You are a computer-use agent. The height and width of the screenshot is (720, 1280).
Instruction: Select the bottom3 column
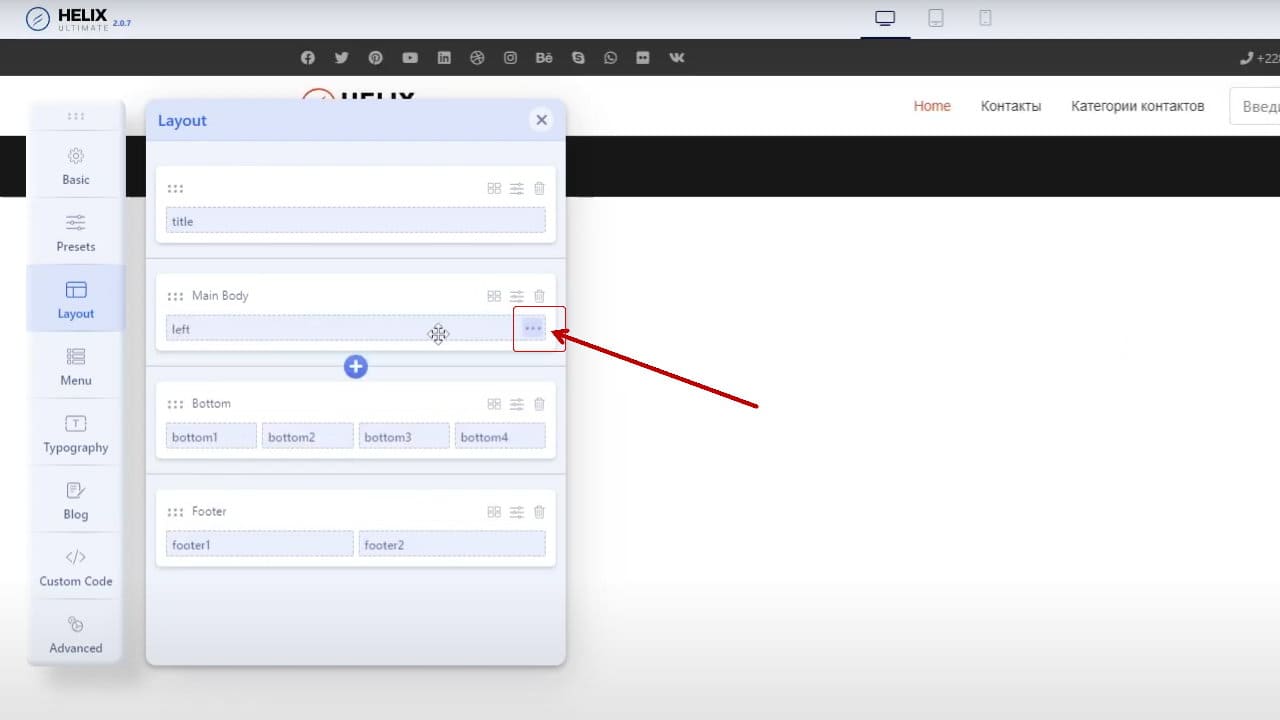tap(404, 436)
